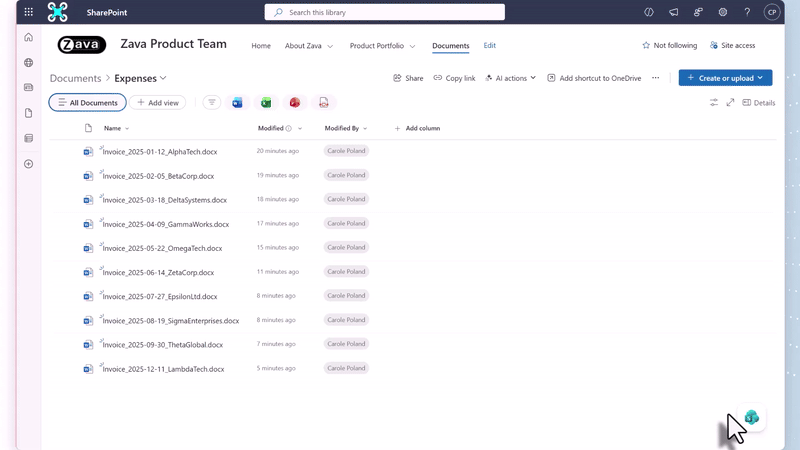Open the Details pane
The image size is (800, 450).
[759, 103]
